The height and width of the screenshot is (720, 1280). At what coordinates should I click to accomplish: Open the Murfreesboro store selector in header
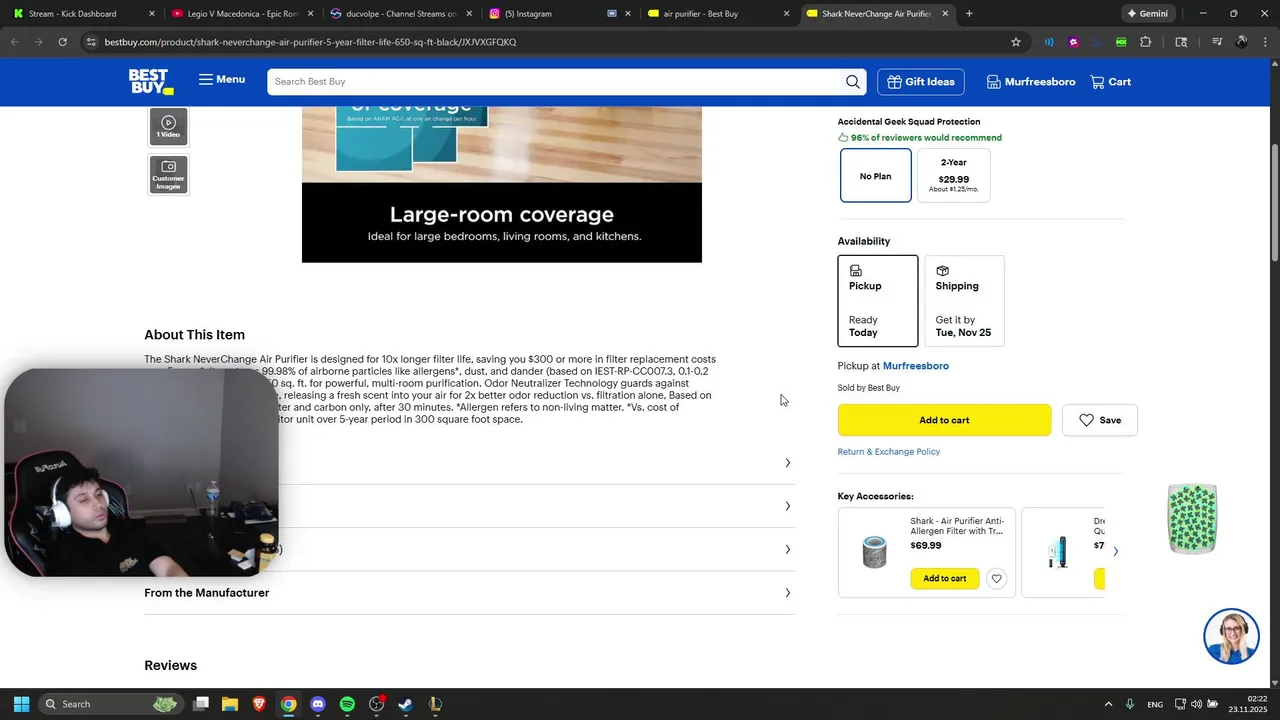[x=1030, y=82]
